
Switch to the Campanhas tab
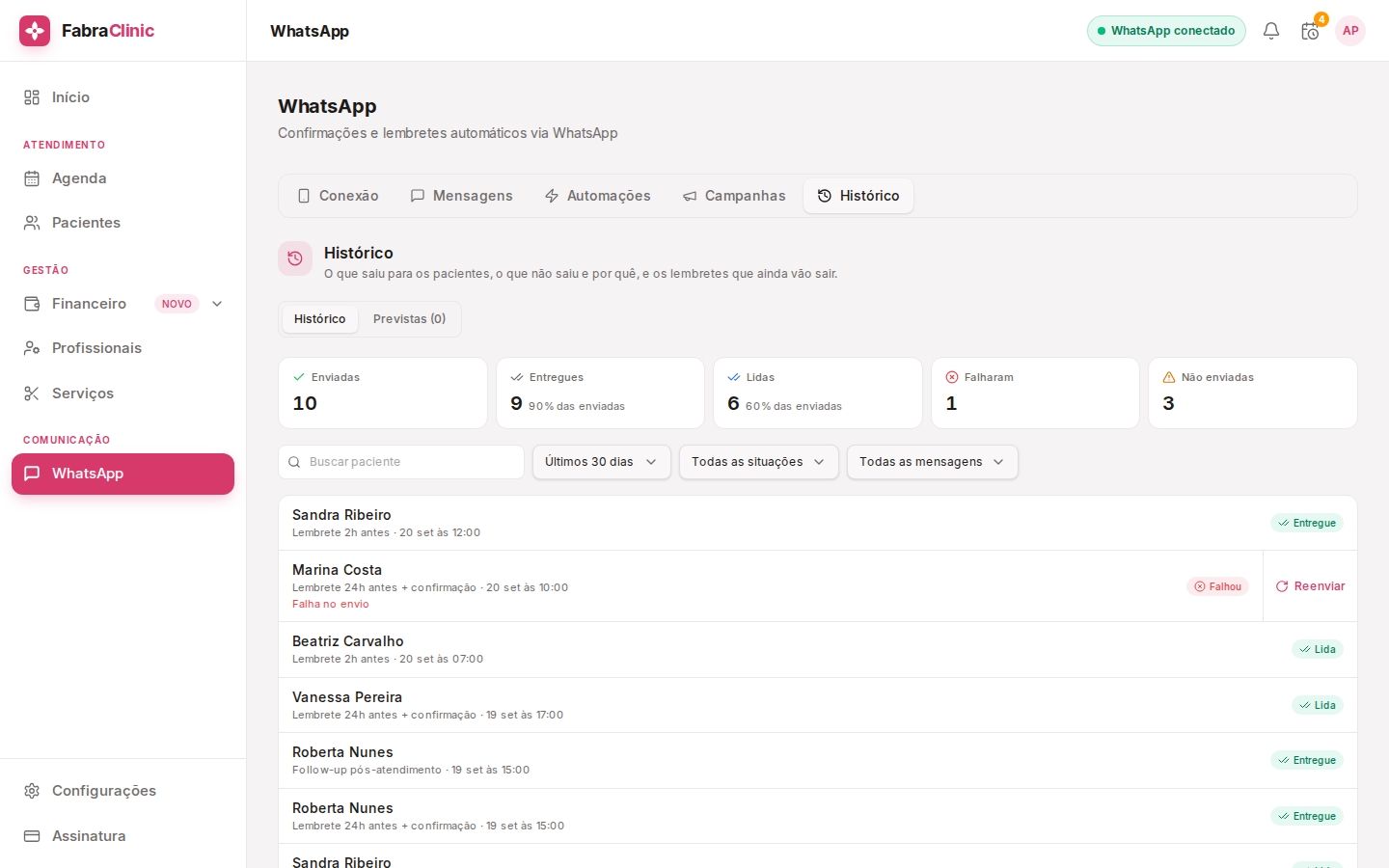pos(734,196)
